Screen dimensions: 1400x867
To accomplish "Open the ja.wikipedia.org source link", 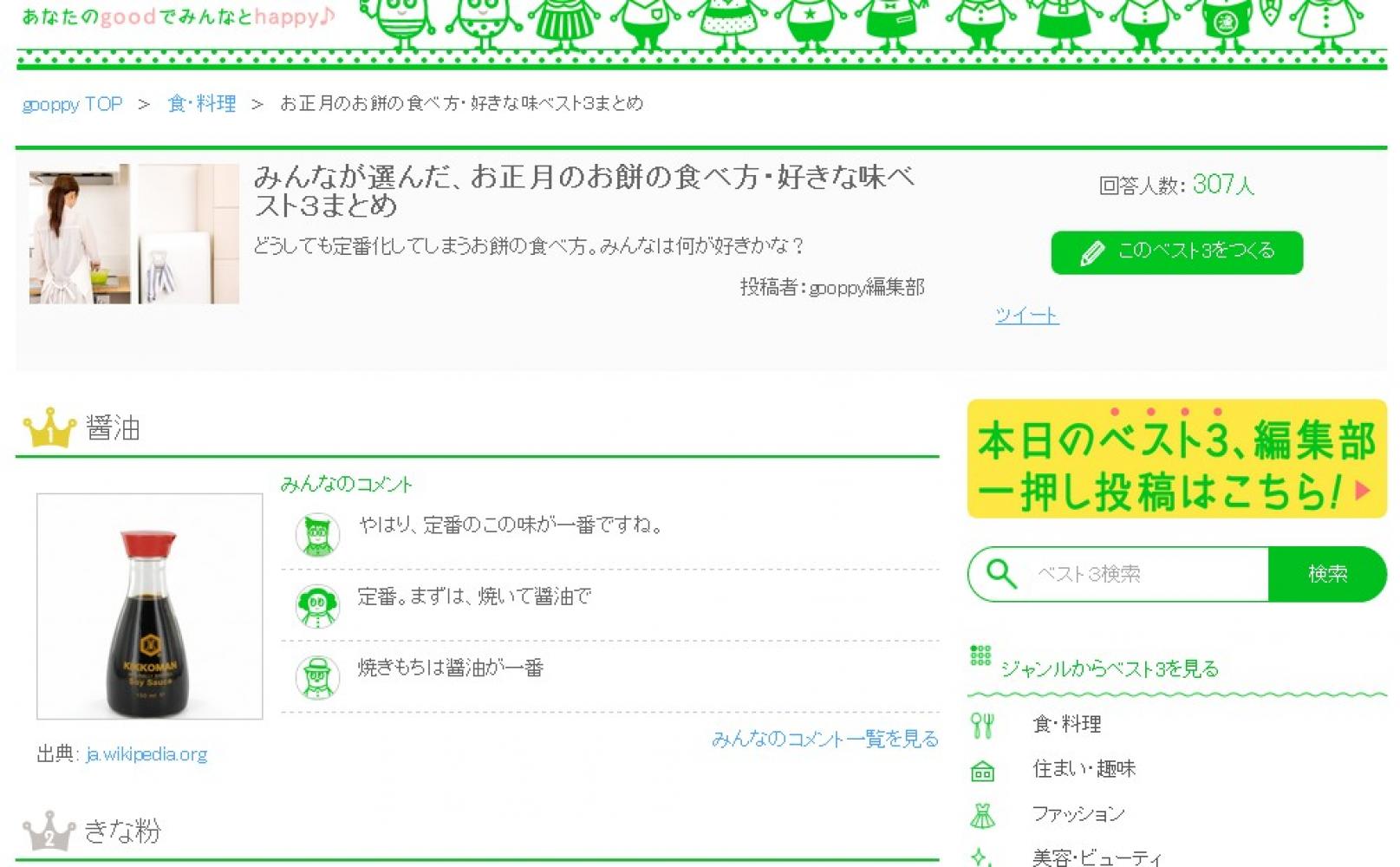I will point(147,754).
